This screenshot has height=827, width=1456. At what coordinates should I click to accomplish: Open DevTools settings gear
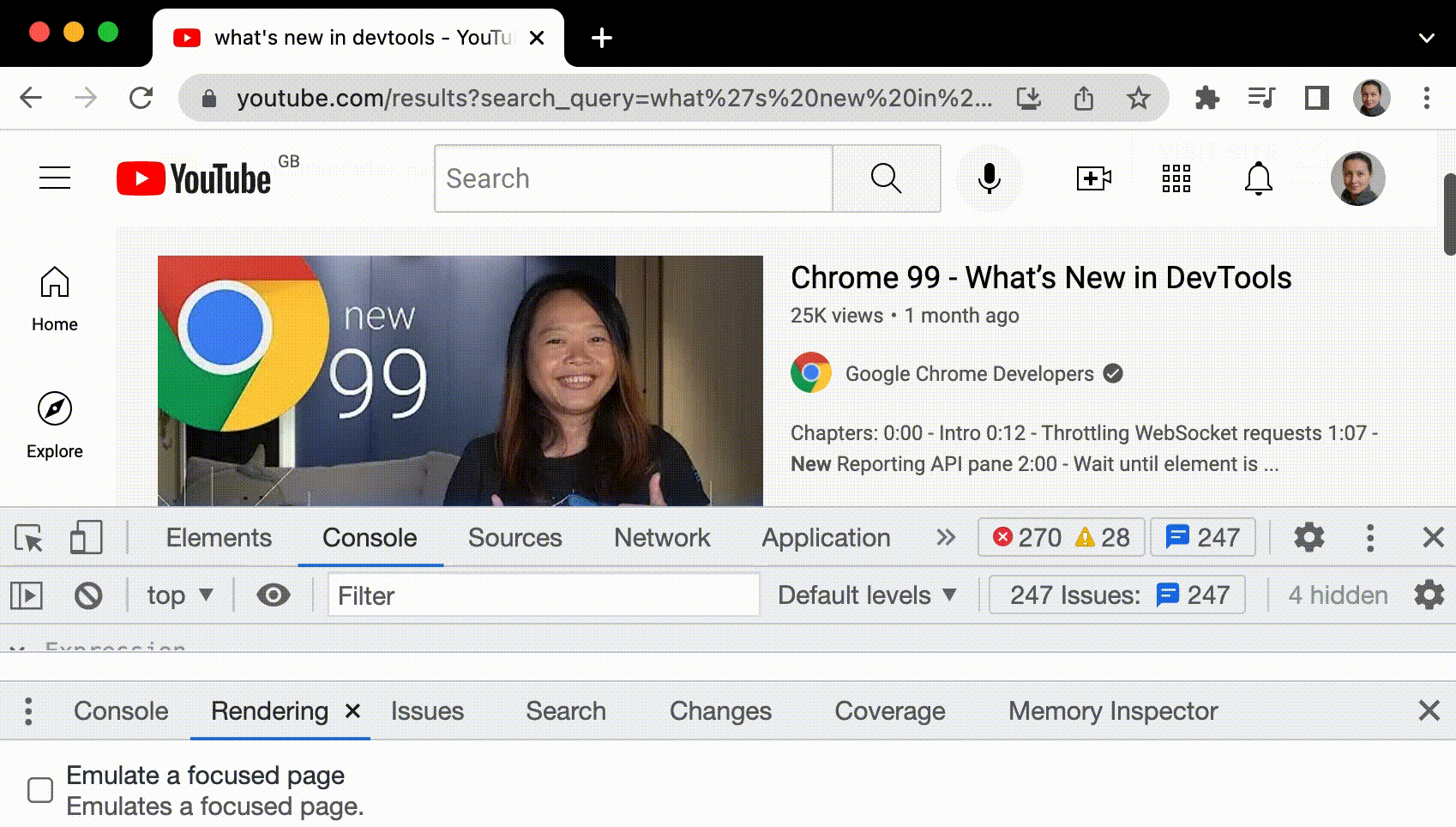pos(1309,537)
